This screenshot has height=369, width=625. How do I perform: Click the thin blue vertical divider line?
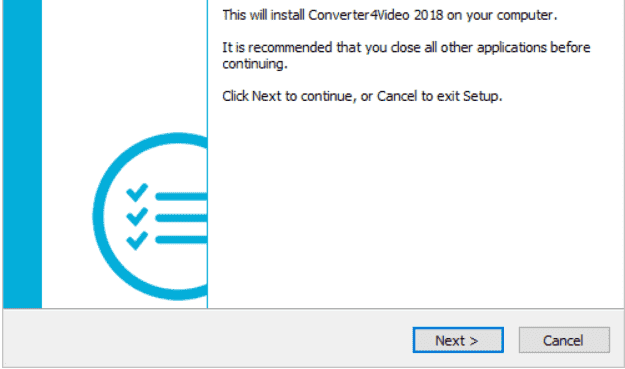pyautogui.click(x=208, y=154)
